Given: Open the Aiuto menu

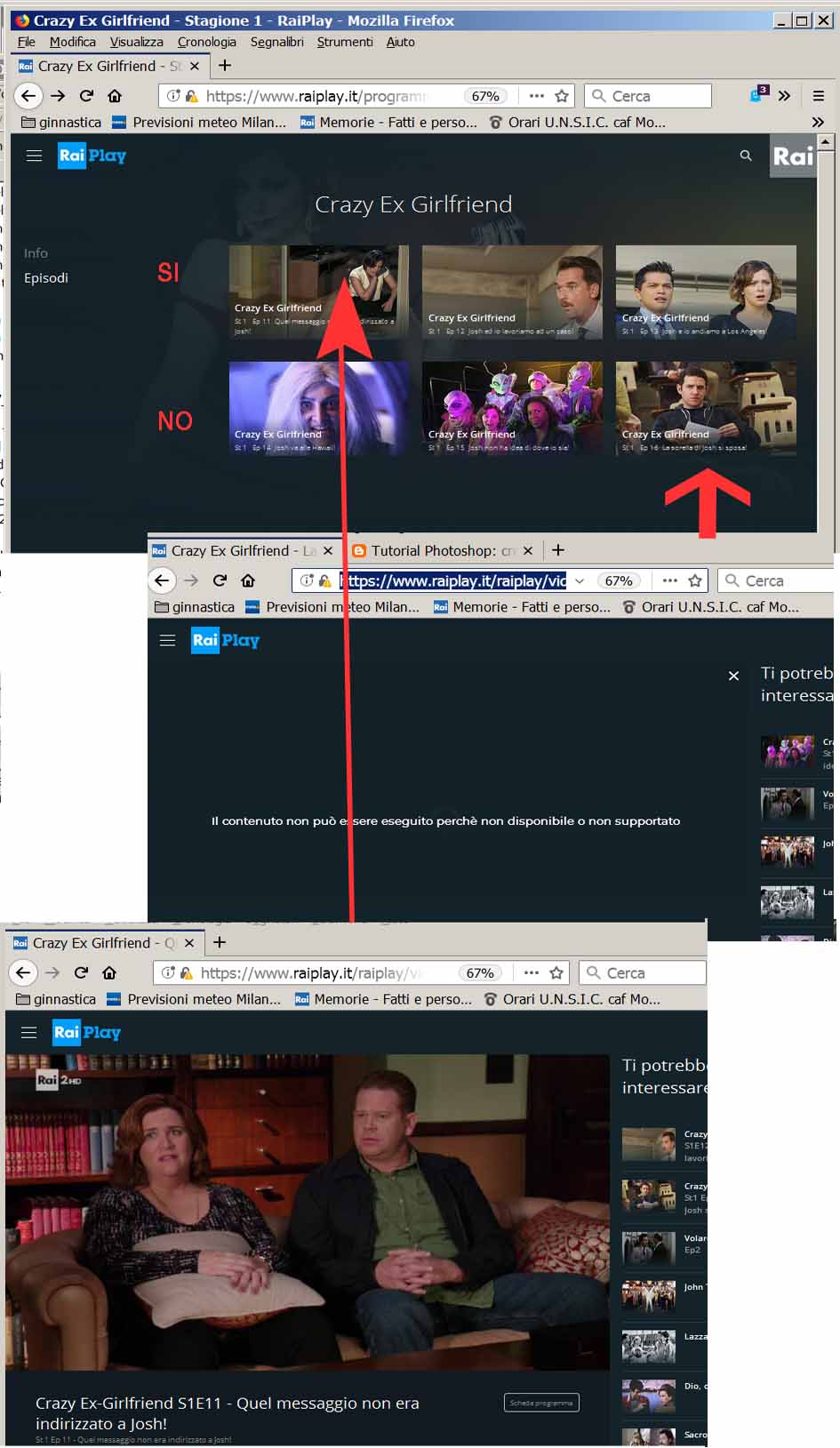Looking at the screenshot, I should (x=400, y=42).
